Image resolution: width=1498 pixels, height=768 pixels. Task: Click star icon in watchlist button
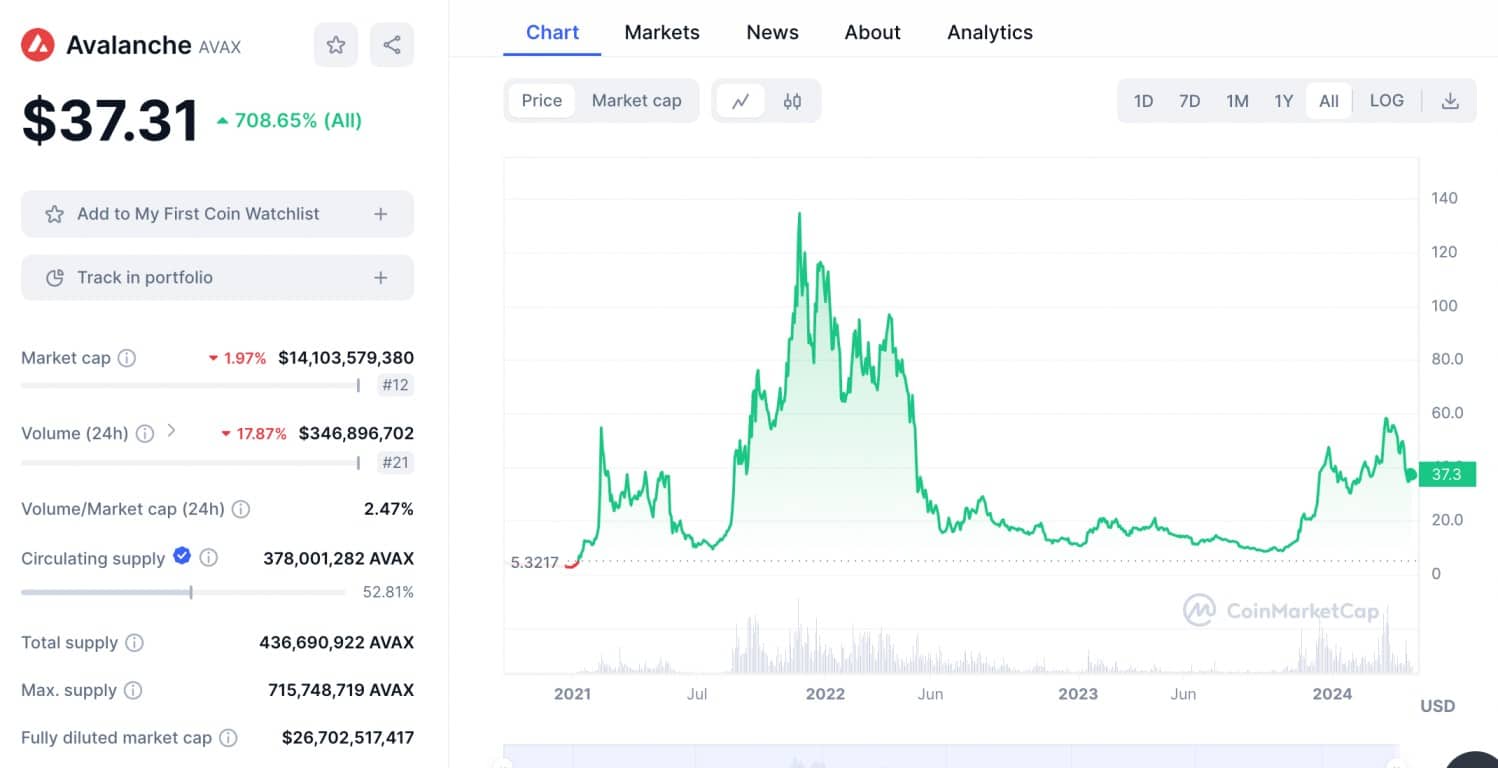point(55,214)
